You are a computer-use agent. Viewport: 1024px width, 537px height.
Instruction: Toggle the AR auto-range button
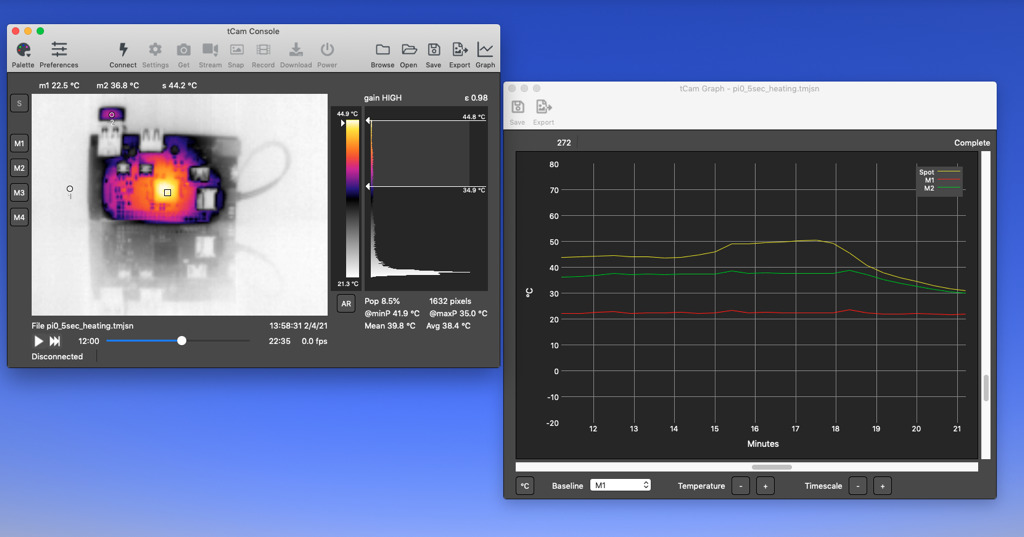346,303
